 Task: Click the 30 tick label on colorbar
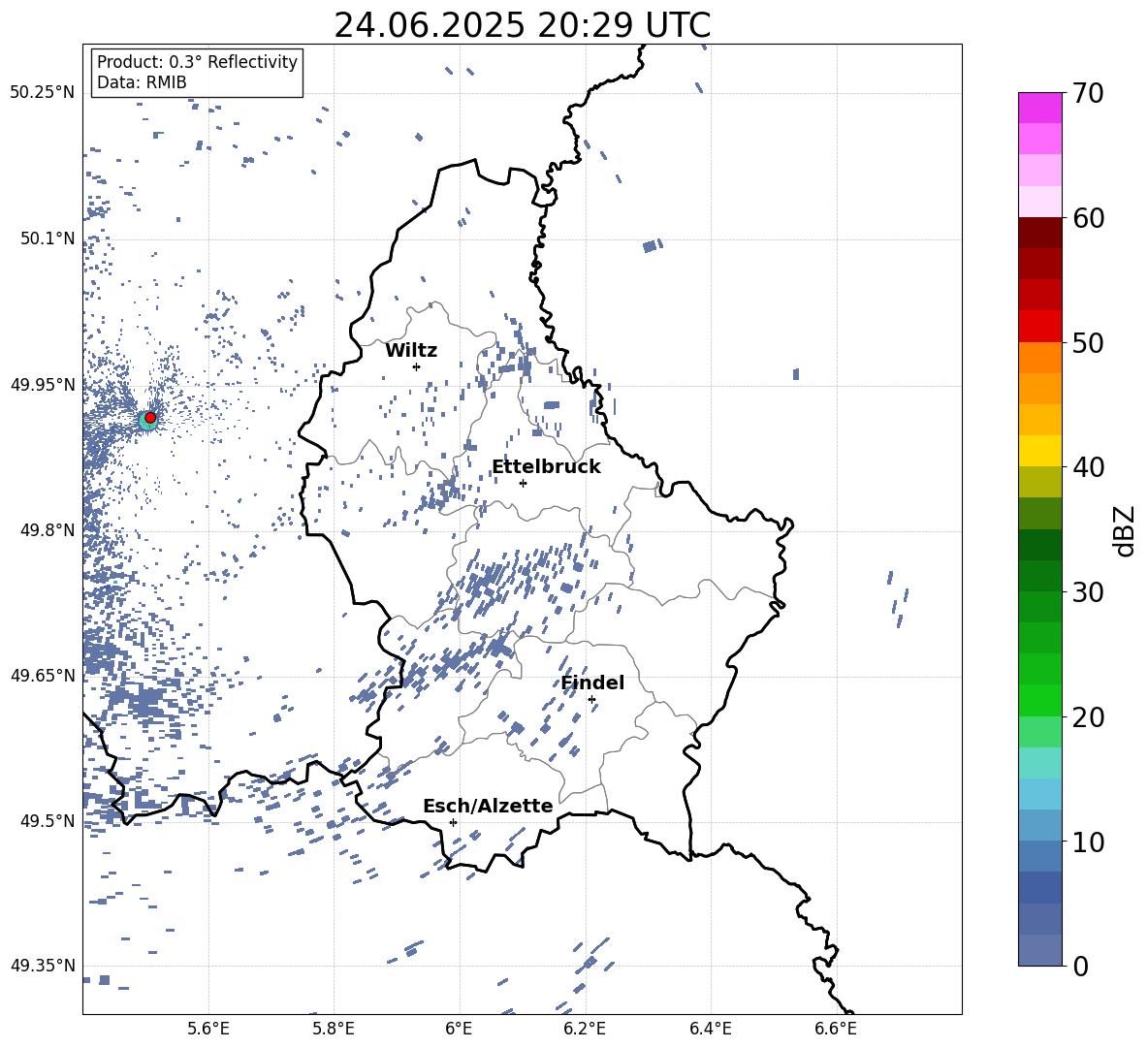point(1087,592)
